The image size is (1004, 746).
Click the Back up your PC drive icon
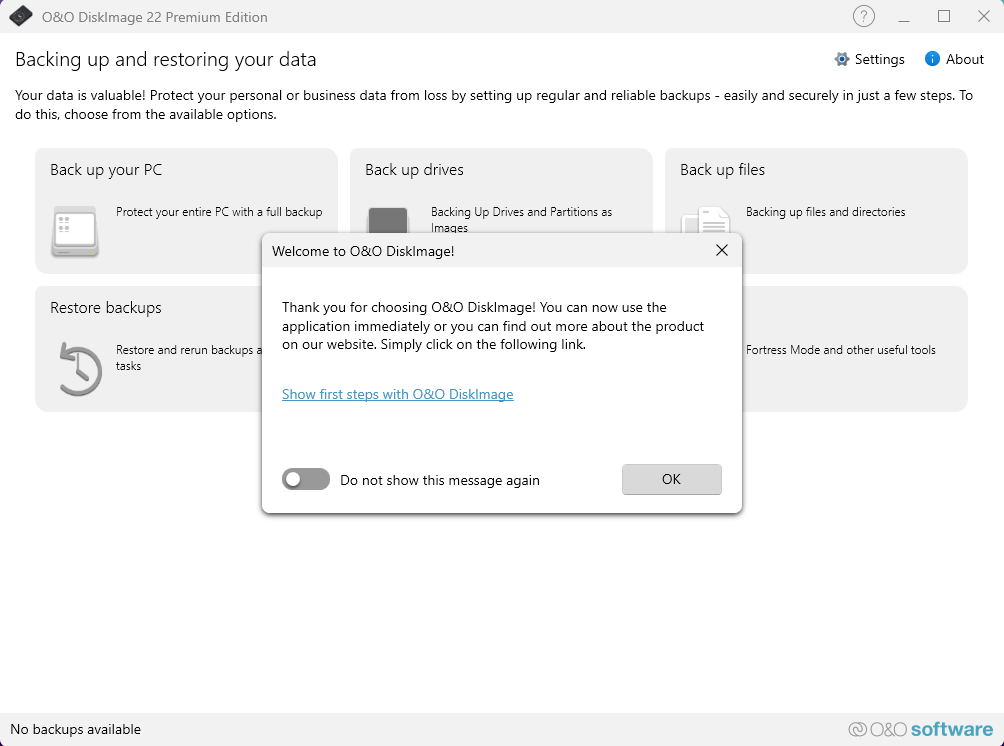pyautogui.click(x=75, y=231)
